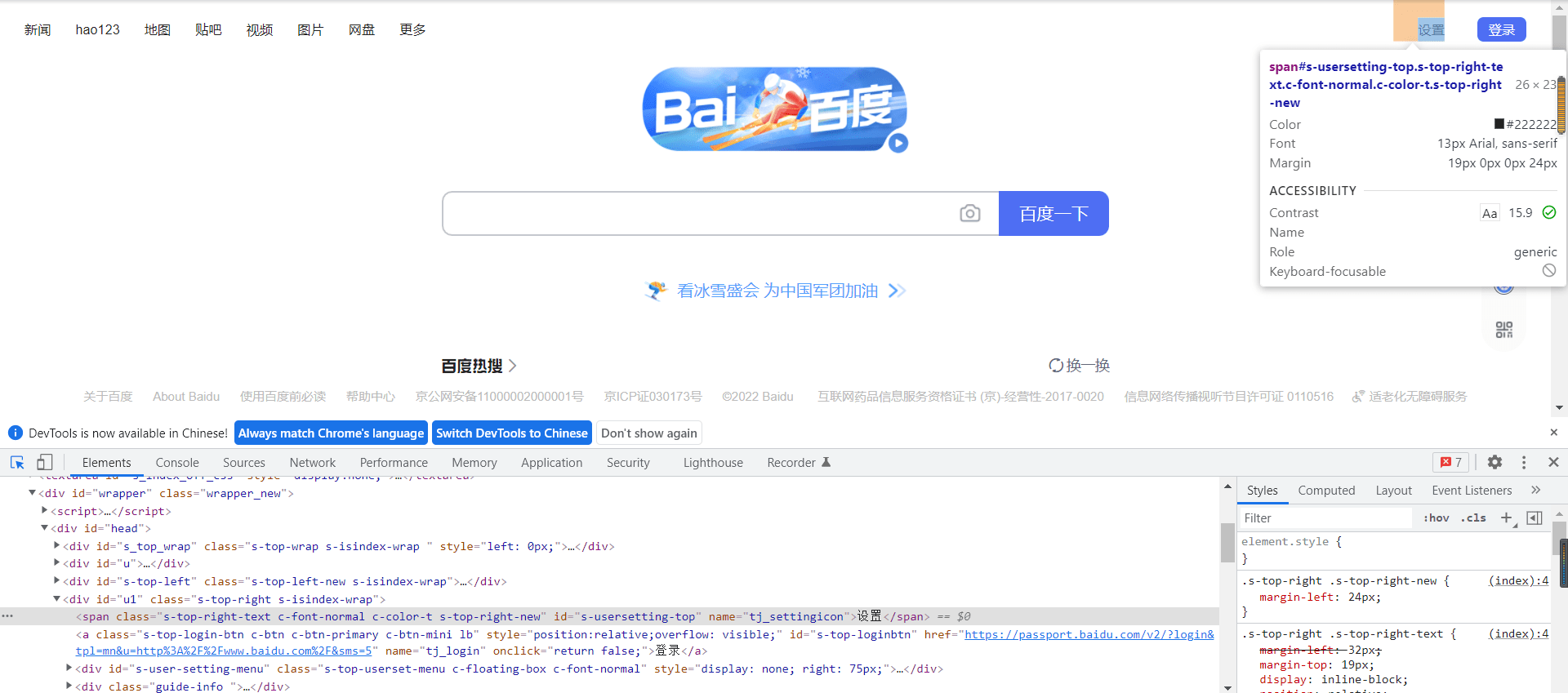Toggle the :hov element state button
This screenshot has height=693, width=1568.
(1436, 518)
